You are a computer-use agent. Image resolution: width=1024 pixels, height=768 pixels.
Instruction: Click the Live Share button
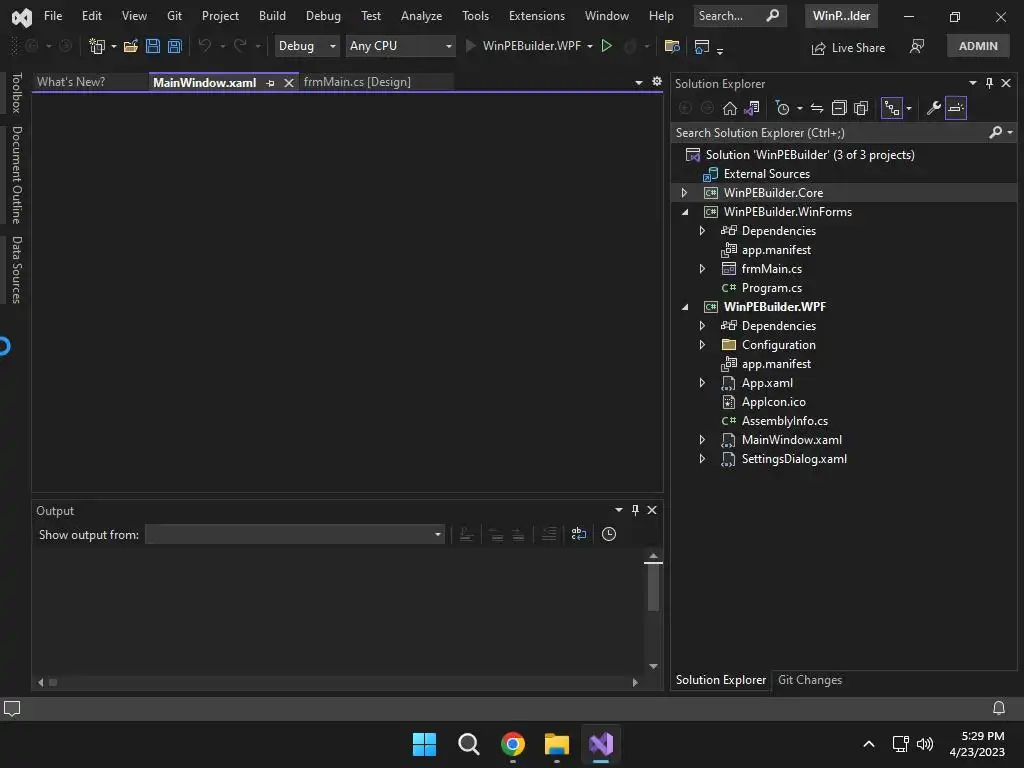pos(848,48)
